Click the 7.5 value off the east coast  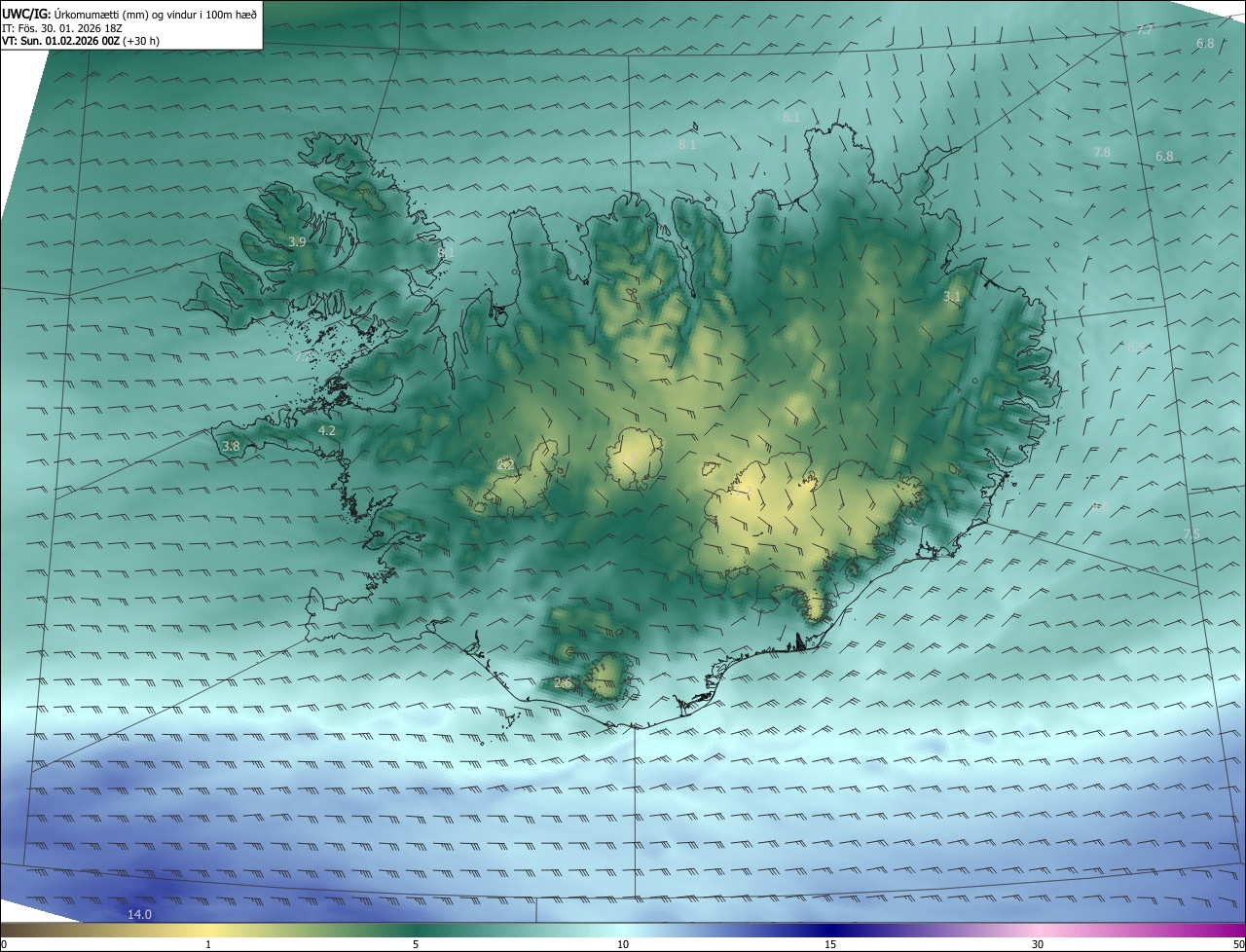pyautogui.click(x=1191, y=534)
